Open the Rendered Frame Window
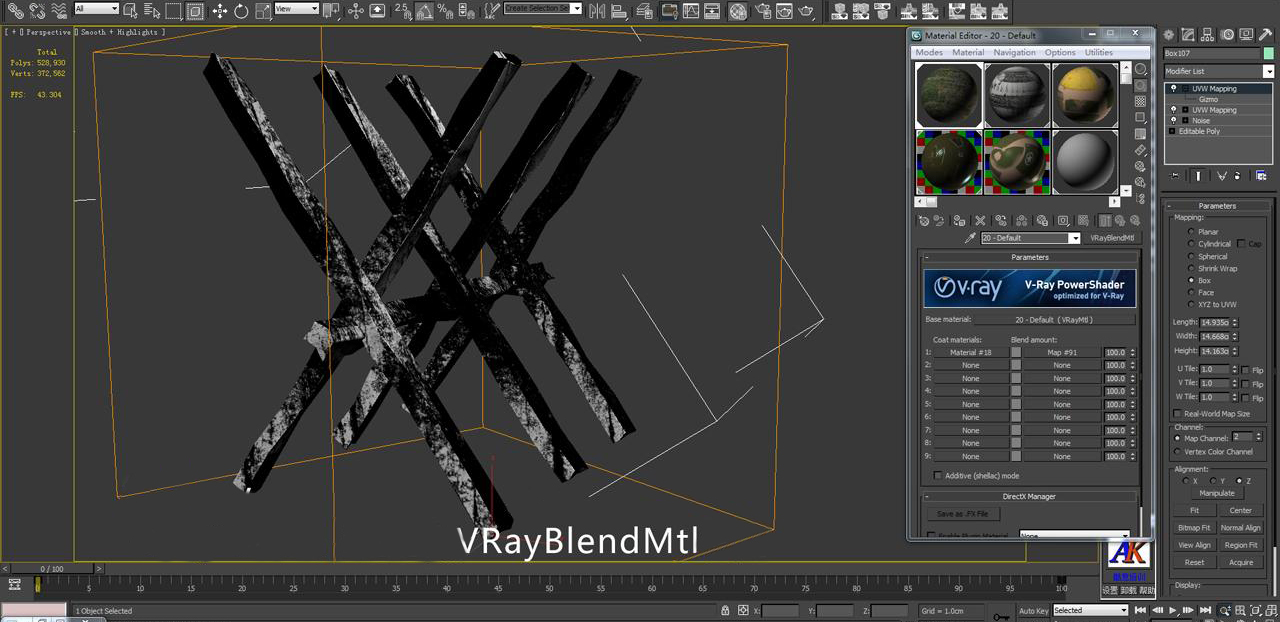 coord(783,11)
